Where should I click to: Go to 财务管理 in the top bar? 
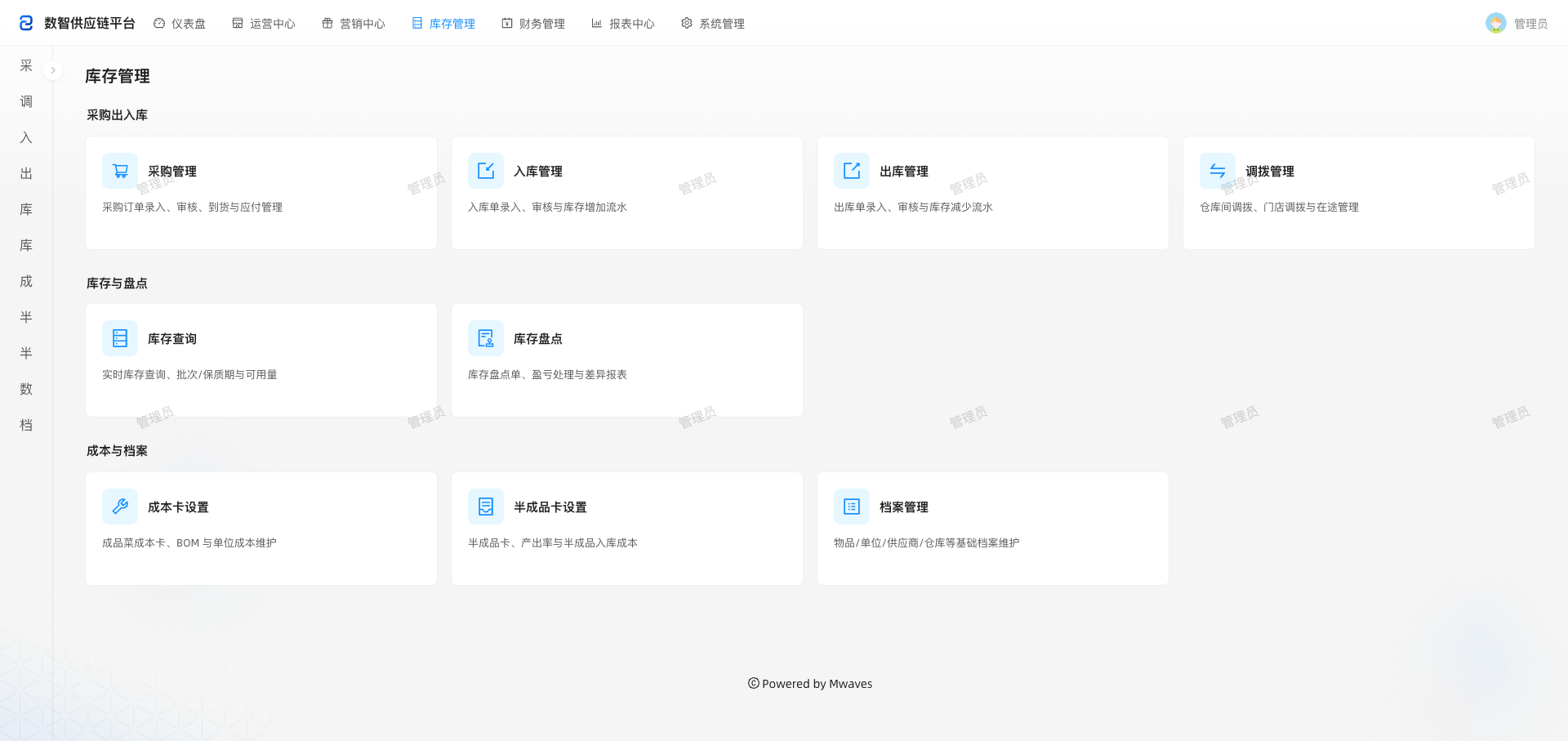pyautogui.click(x=533, y=24)
